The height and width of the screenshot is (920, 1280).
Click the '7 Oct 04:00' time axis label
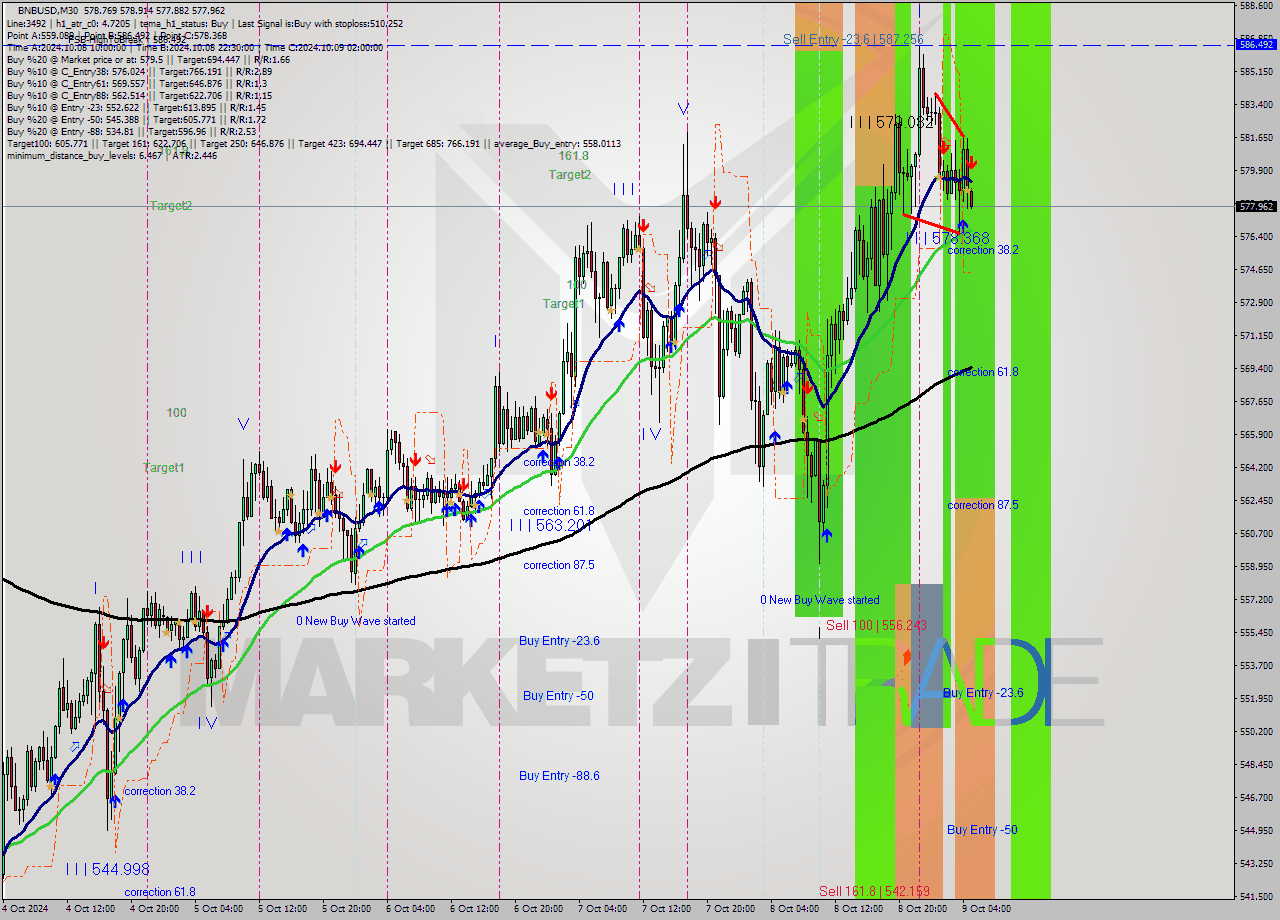pos(602,909)
